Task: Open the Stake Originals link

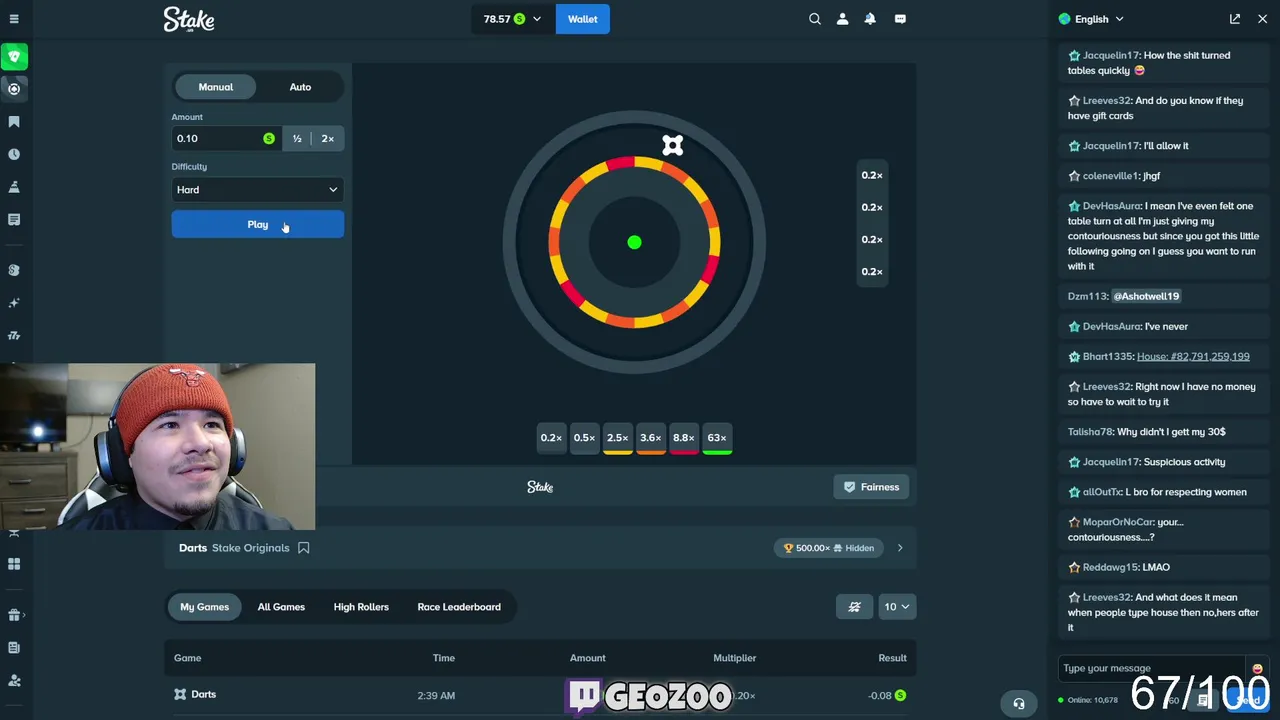Action: (250, 548)
